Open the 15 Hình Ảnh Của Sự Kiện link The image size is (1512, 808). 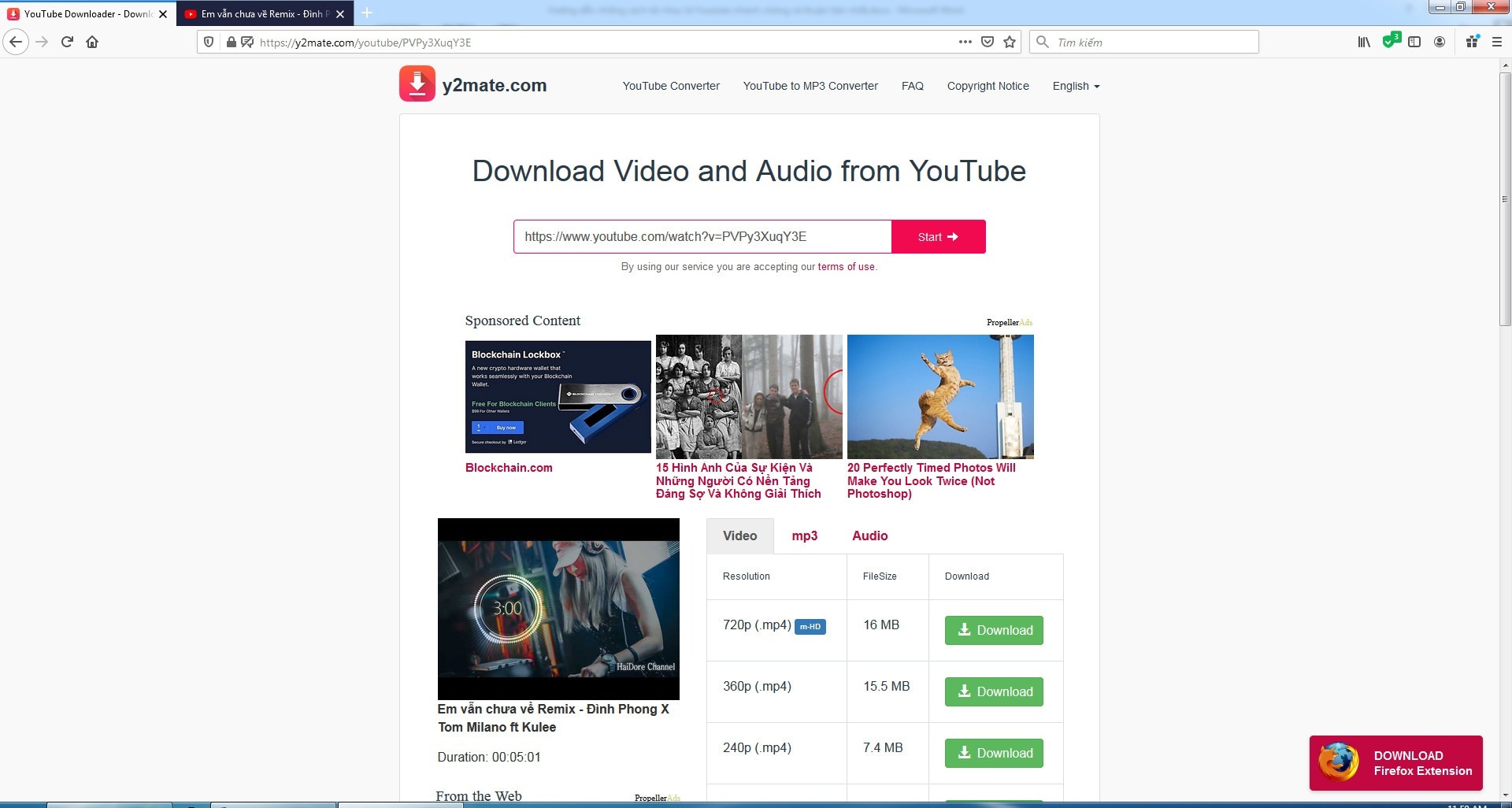(739, 480)
